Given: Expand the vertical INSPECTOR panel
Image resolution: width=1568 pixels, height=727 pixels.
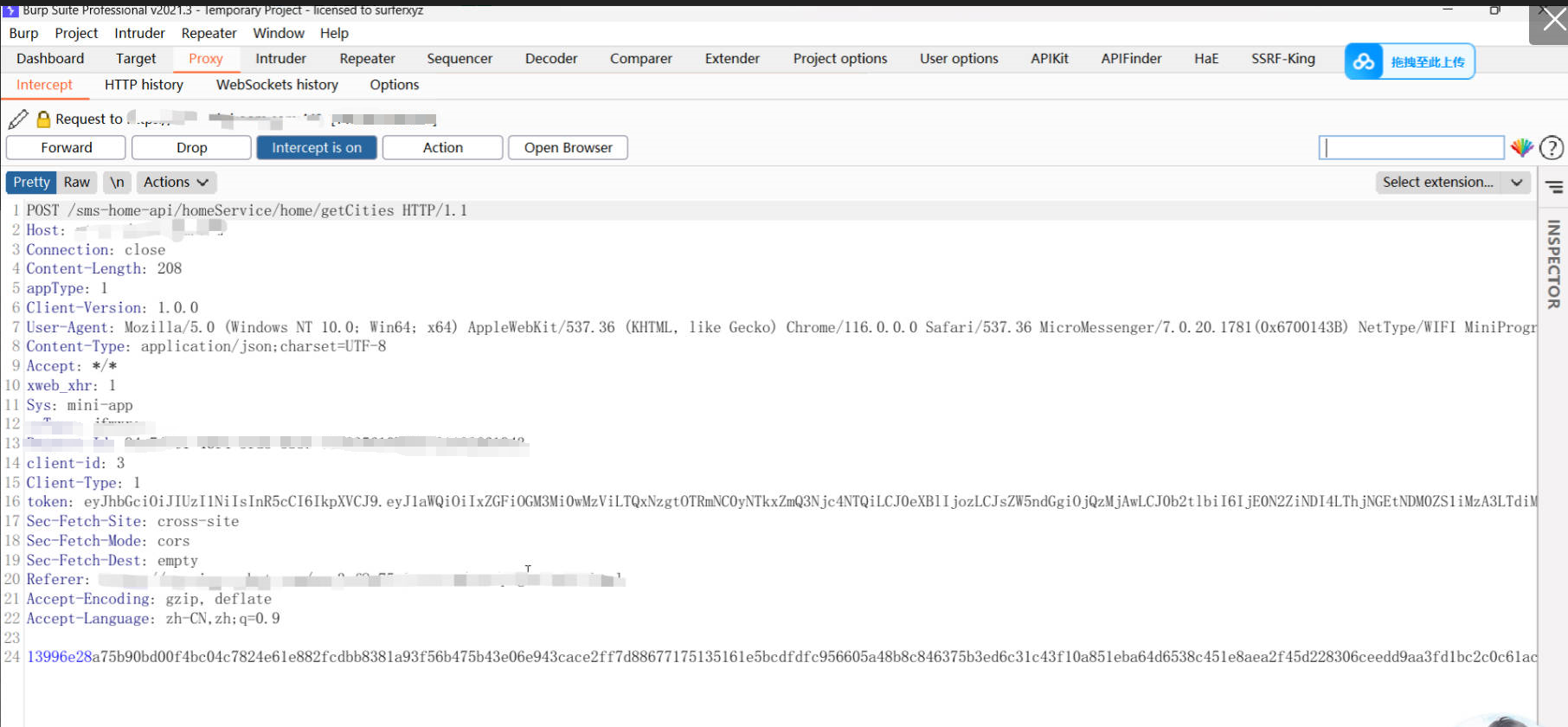Looking at the screenshot, I should [1553, 264].
